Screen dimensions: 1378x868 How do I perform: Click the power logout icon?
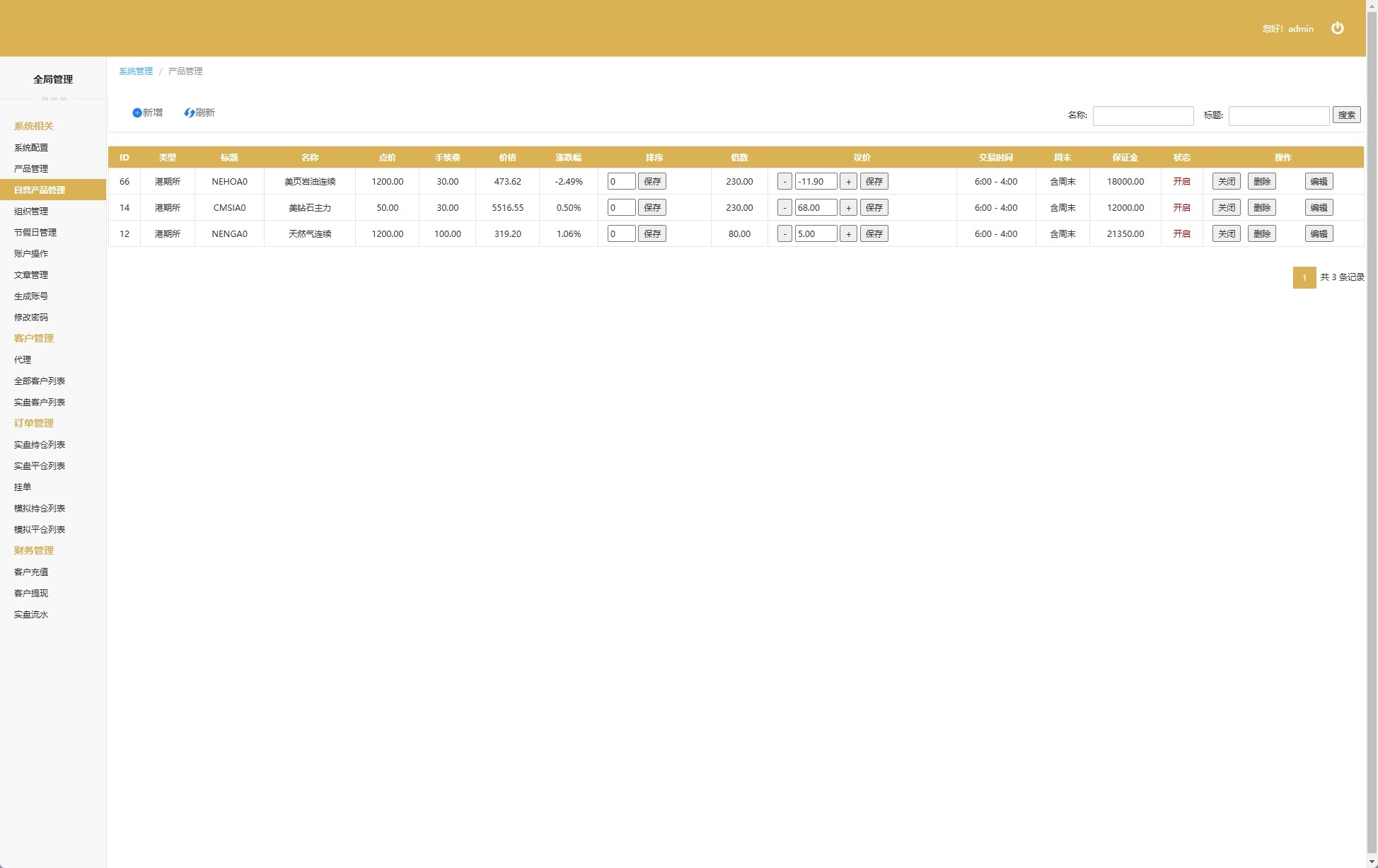tap(1337, 28)
